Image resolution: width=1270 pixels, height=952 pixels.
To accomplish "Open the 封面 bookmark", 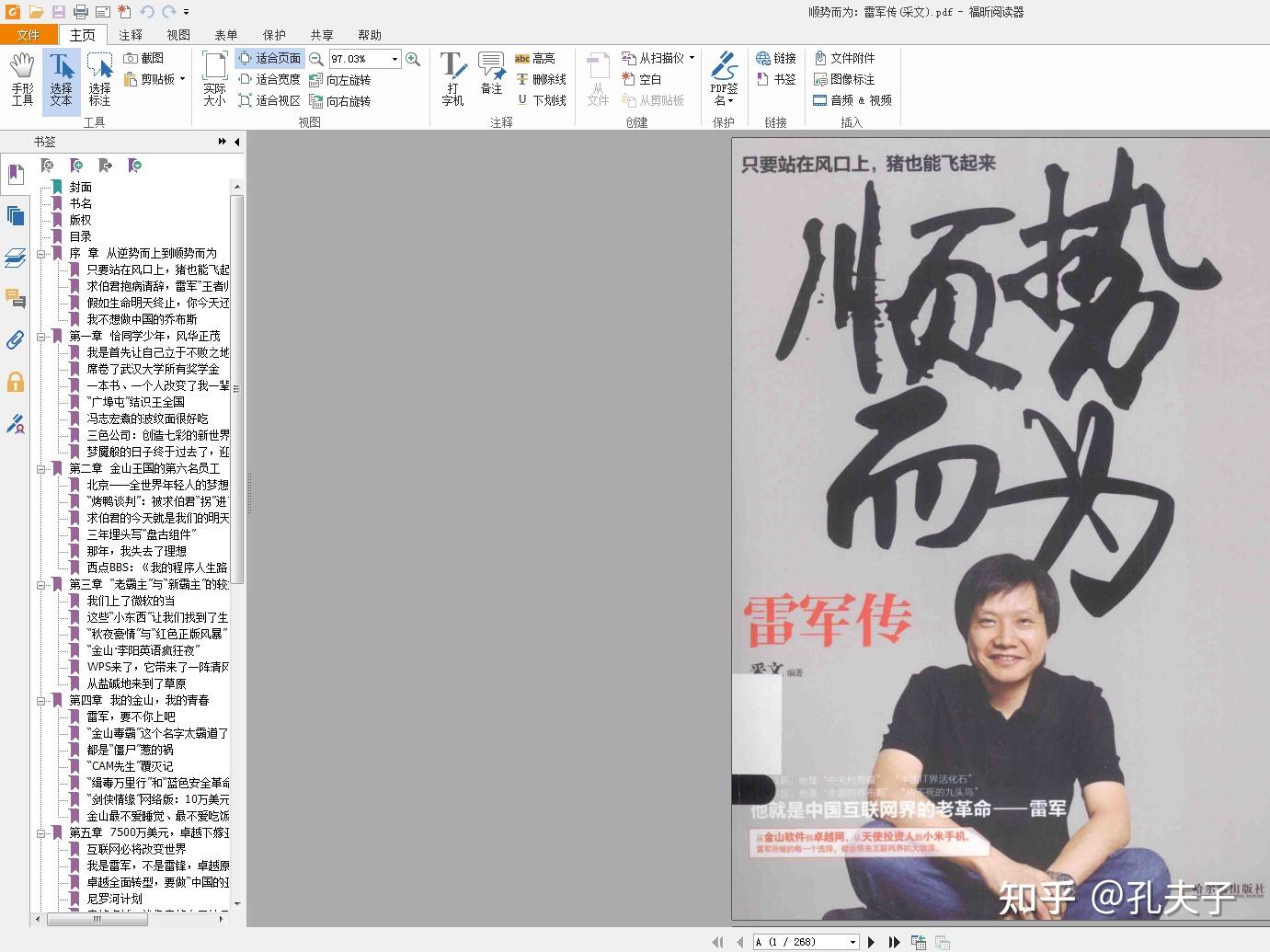I will [81, 187].
